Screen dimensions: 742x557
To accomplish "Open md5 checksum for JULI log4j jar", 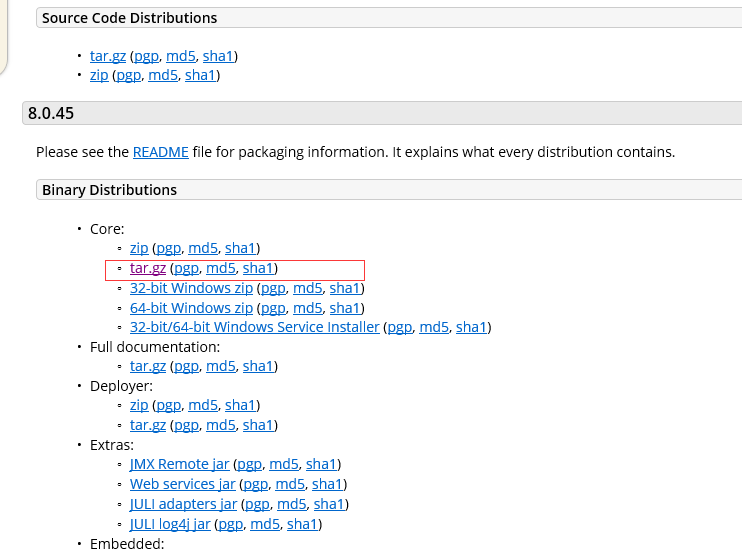I will [x=265, y=524].
